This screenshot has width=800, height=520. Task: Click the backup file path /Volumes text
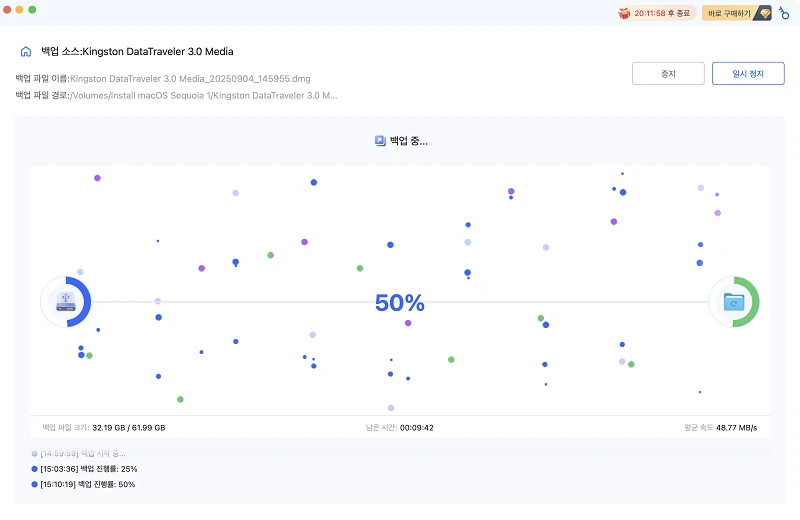[176, 95]
